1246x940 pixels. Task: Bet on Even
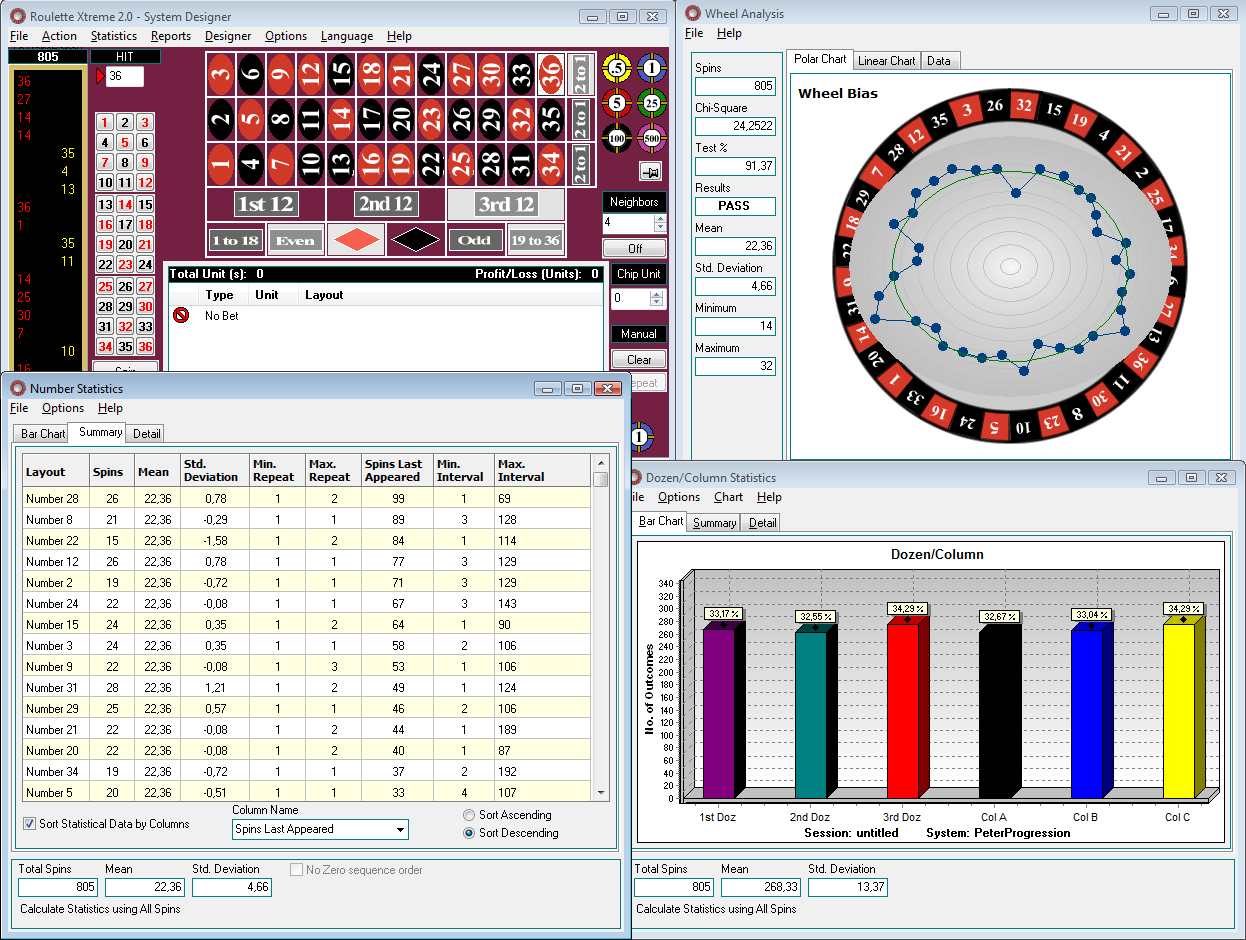click(295, 240)
